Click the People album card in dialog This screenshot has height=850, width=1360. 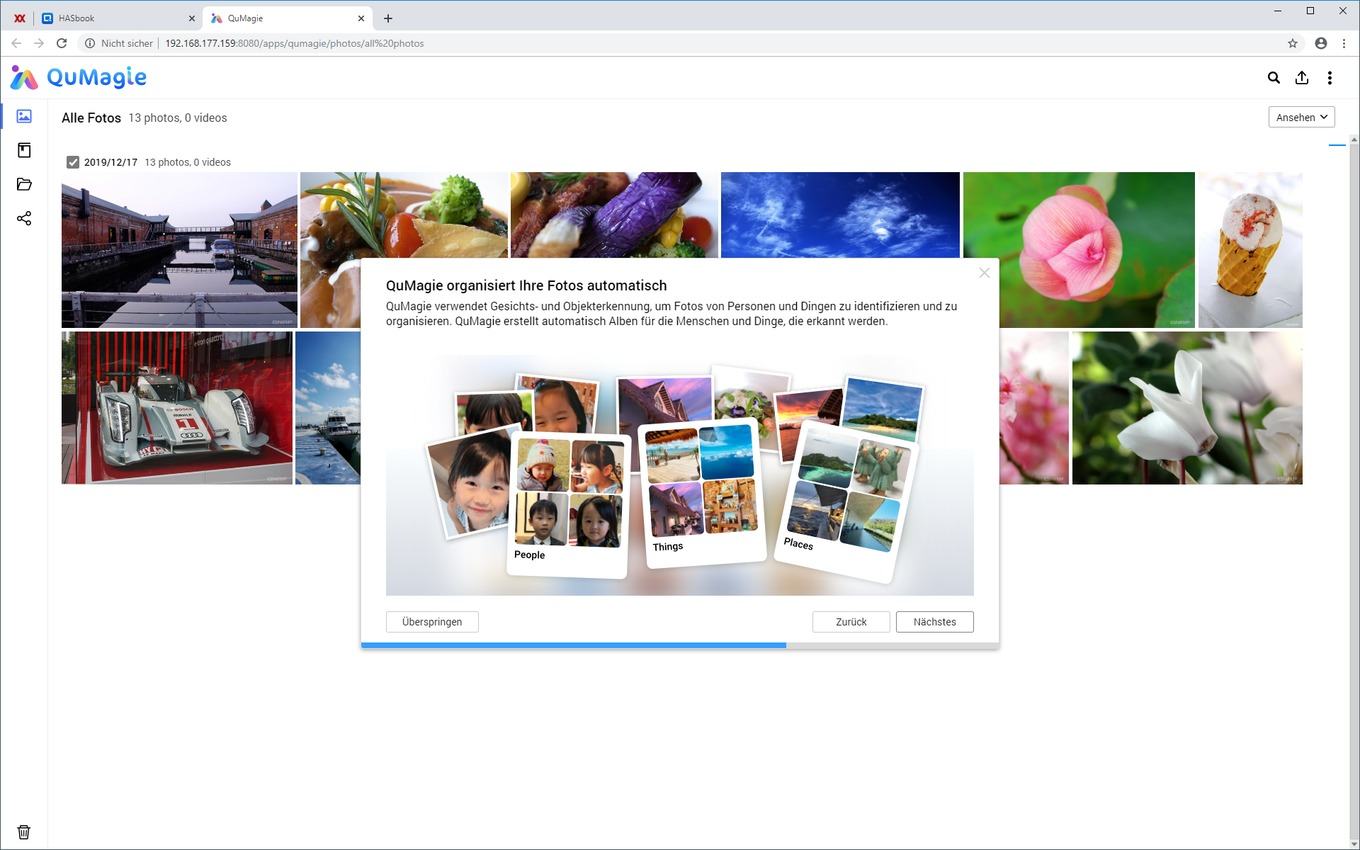[x=568, y=505]
